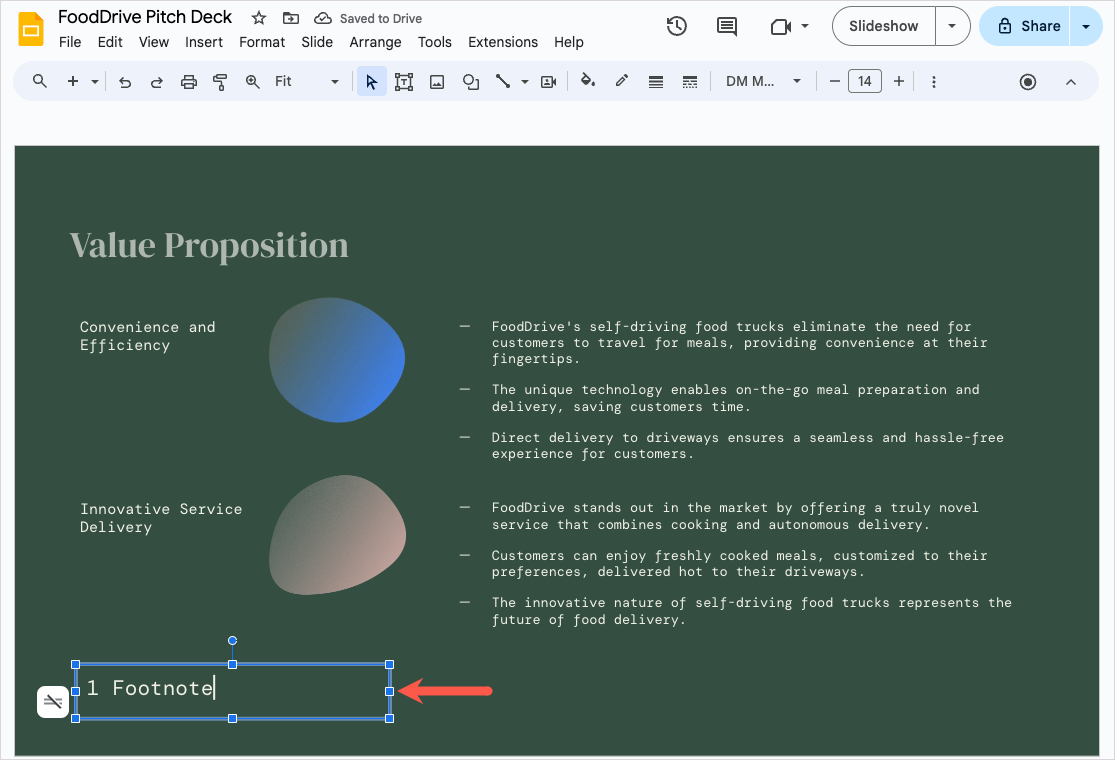Click the Convenience and Efficiency label

pyautogui.click(x=147, y=336)
